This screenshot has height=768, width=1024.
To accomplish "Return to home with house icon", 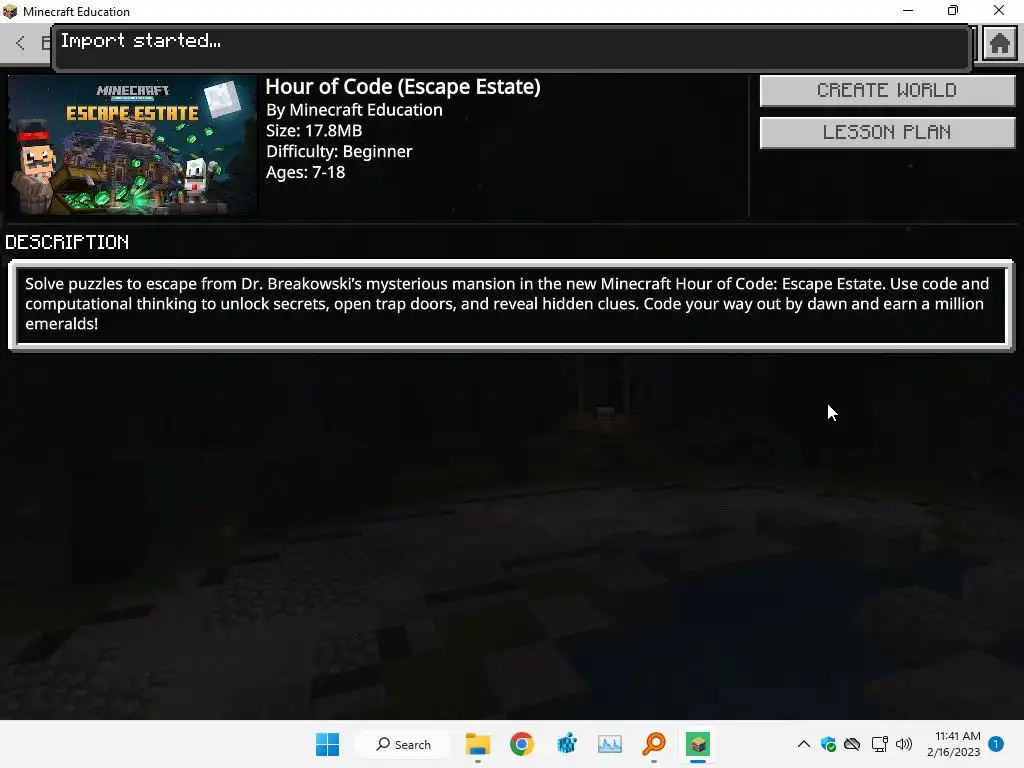I will pos(1000,44).
